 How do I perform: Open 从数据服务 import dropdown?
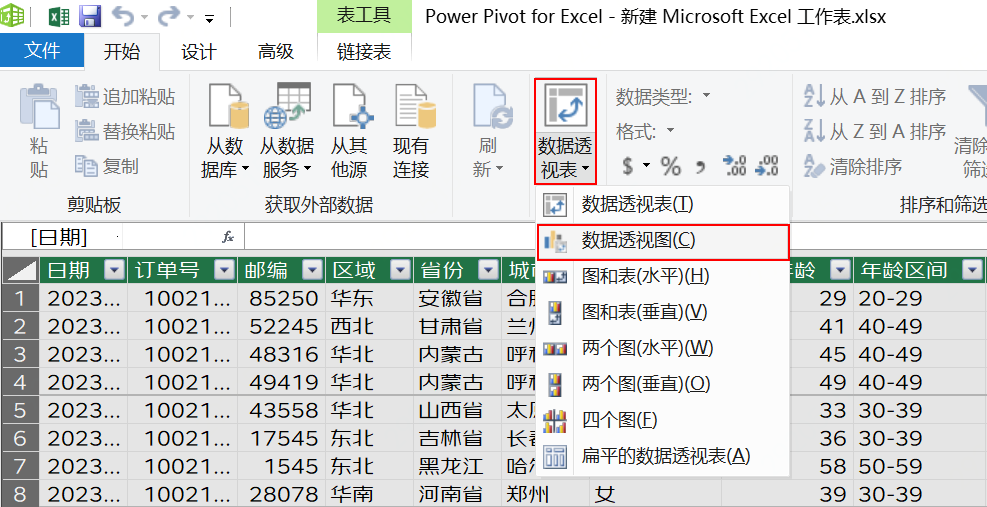pyautogui.click(x=287, y=131)
